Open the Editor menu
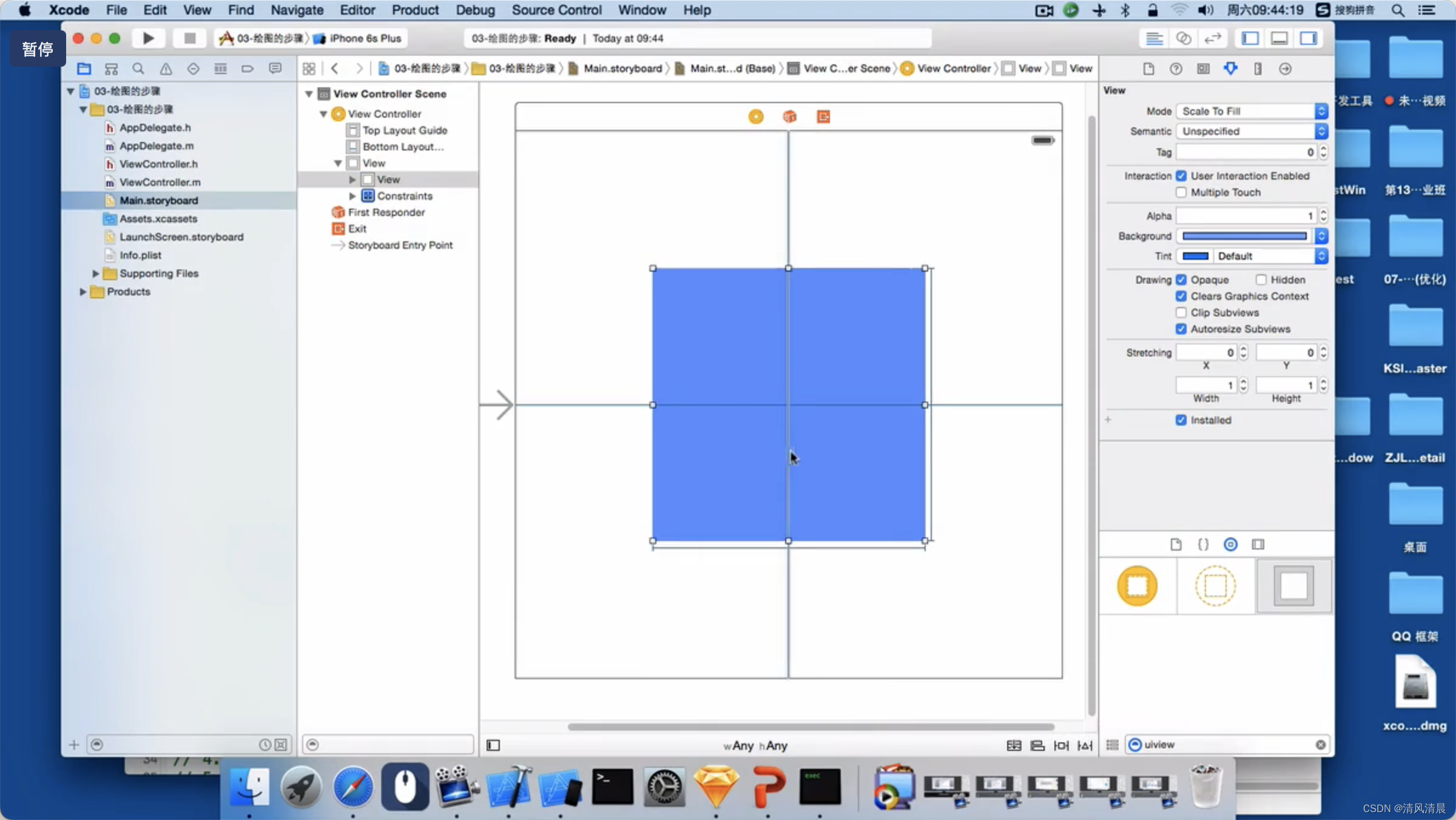Image resolution: width=1456 pixels, height=820 pixels. tap(357, 10)
